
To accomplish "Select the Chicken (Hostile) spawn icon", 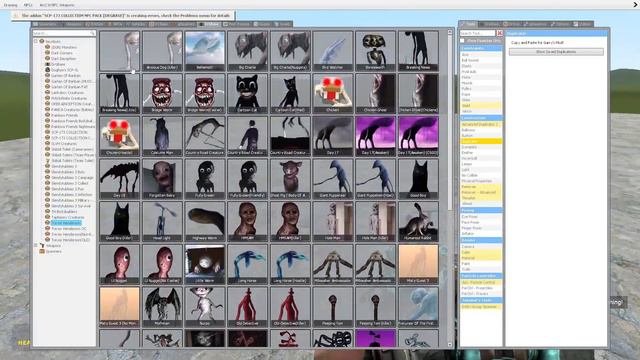I will [119, 136].
